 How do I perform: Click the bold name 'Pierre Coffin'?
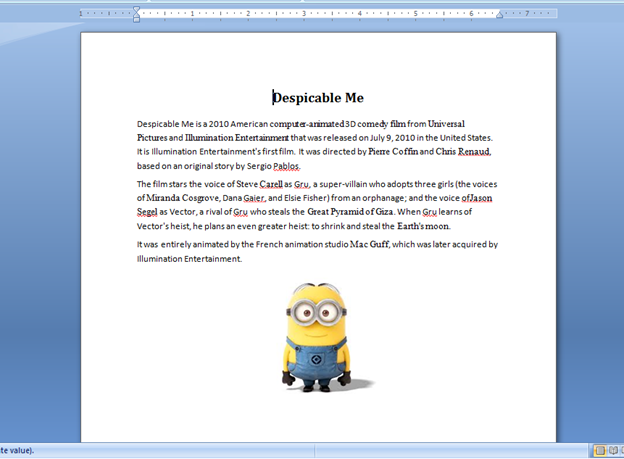[392, 152]
